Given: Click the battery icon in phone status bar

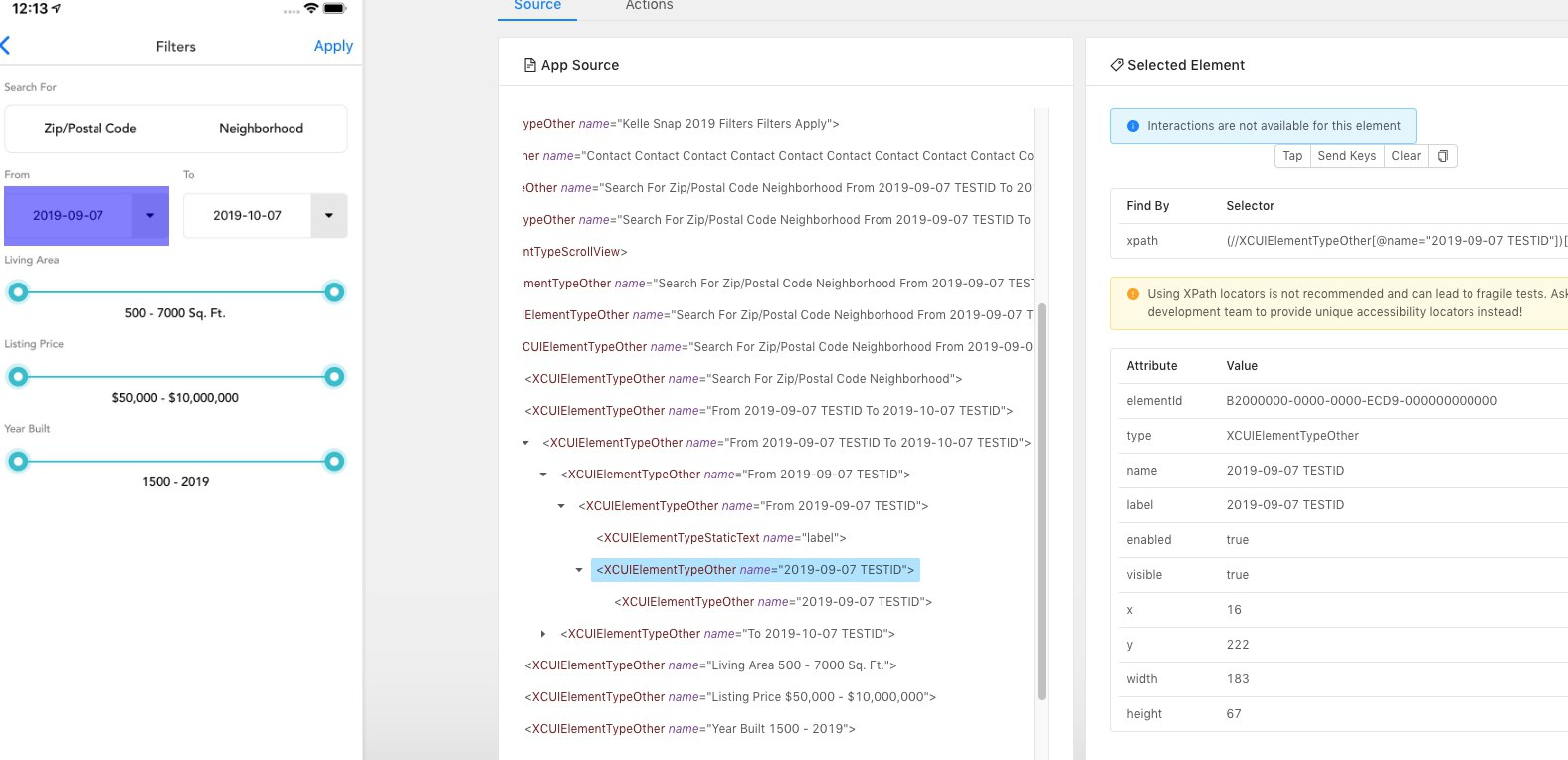Looking at the screenshot, I should pos(335,8).
